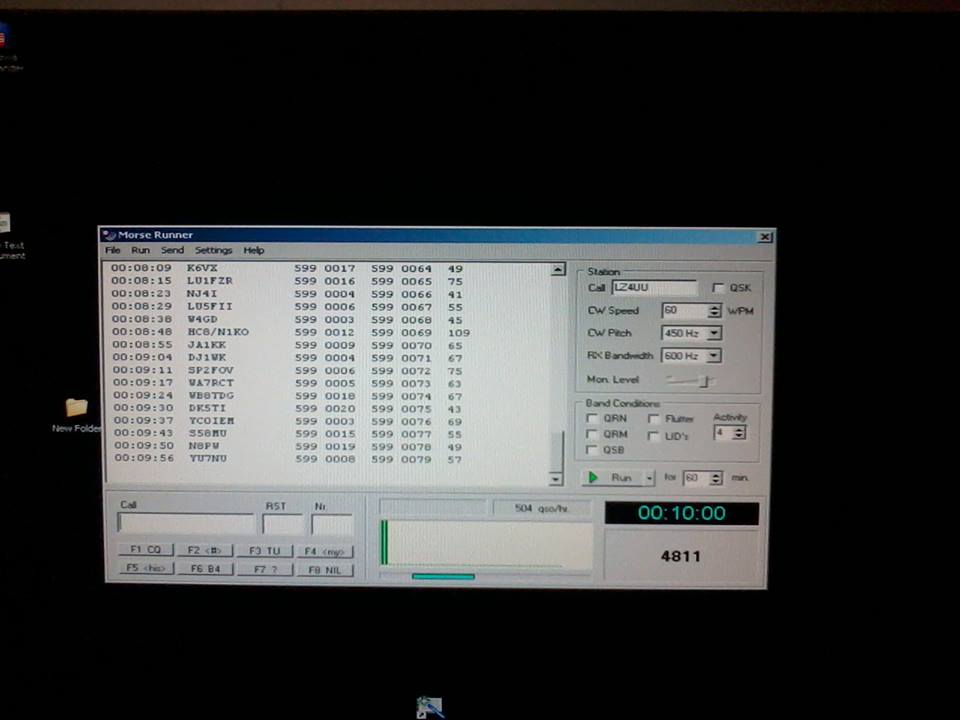960x720 pixels.
Task: Click the log scrollbar down arrow
Action: pyautogui.click(x=555, y=479)
